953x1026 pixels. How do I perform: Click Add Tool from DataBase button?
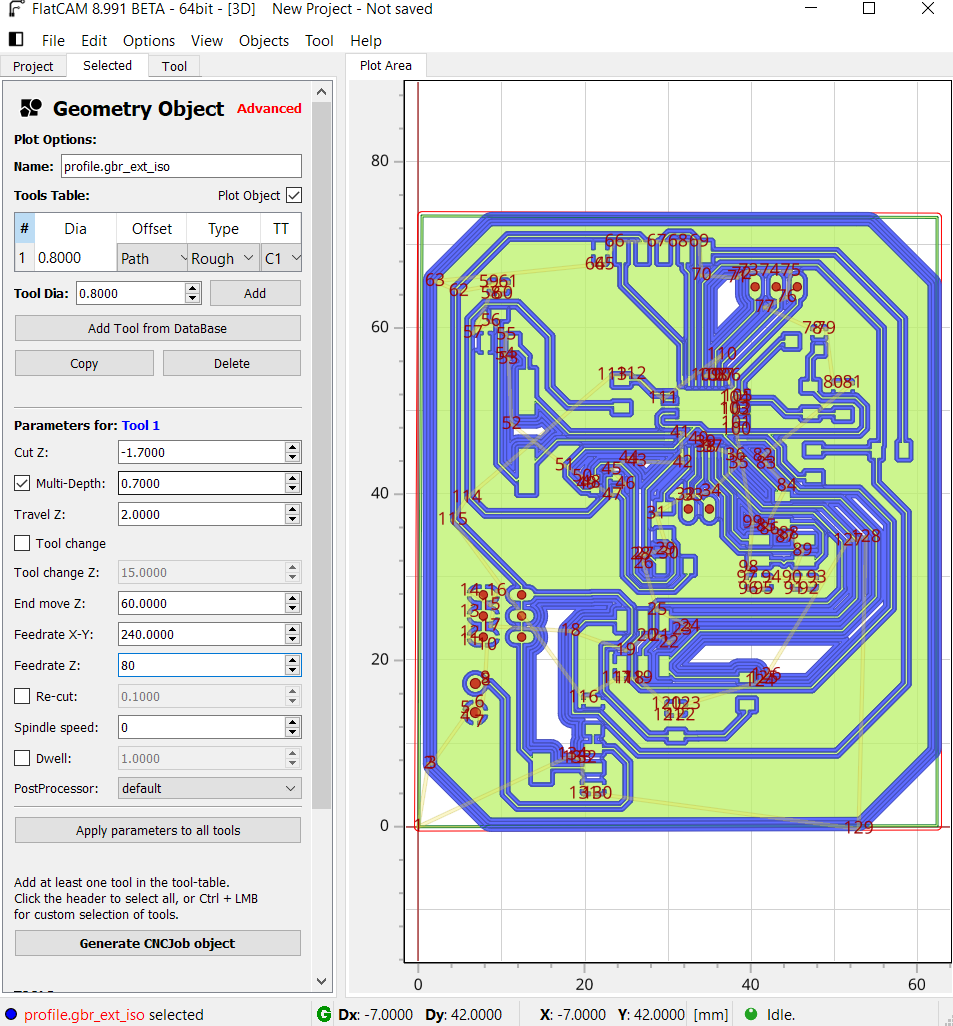coord(158,328)
